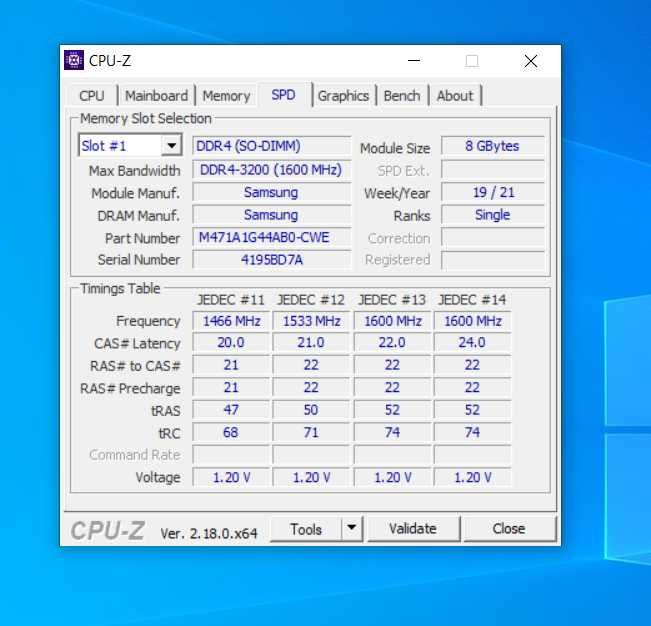Click the tRC value 68

pyautogui.click(x=231, y=433)
